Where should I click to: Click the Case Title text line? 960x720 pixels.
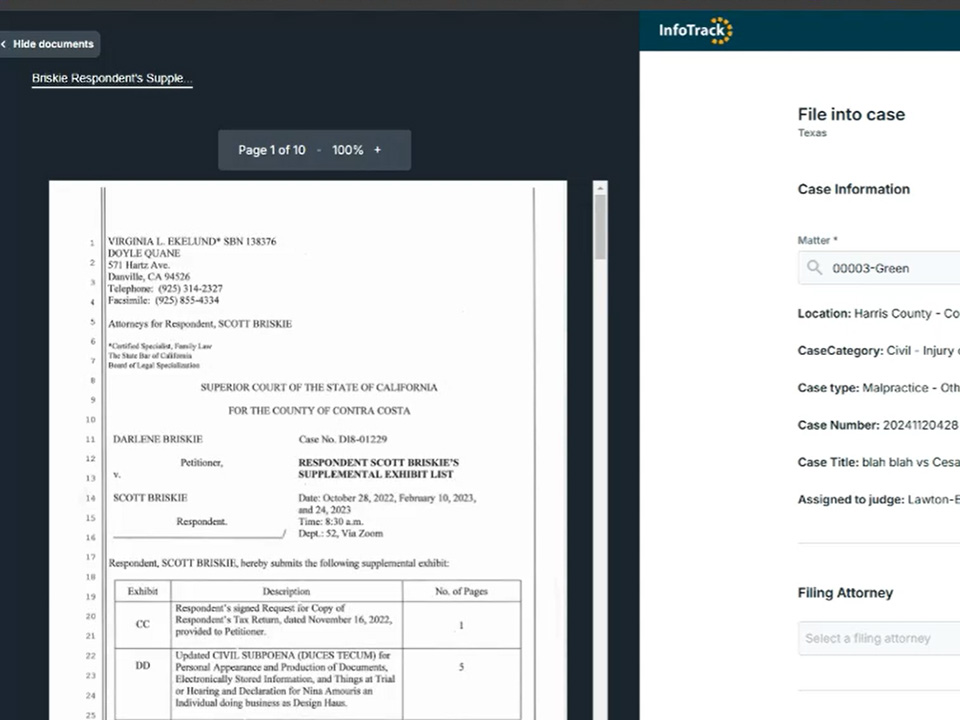point(878,462)
